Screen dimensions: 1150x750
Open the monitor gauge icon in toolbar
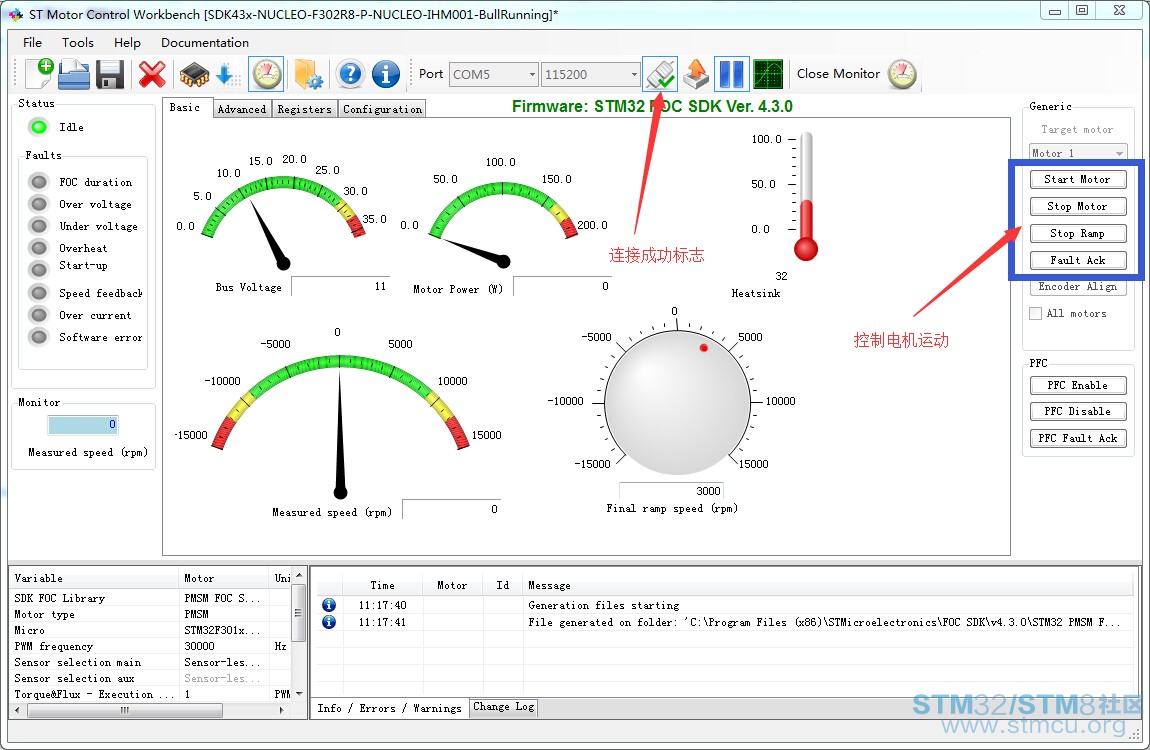(x=266, y=74)
